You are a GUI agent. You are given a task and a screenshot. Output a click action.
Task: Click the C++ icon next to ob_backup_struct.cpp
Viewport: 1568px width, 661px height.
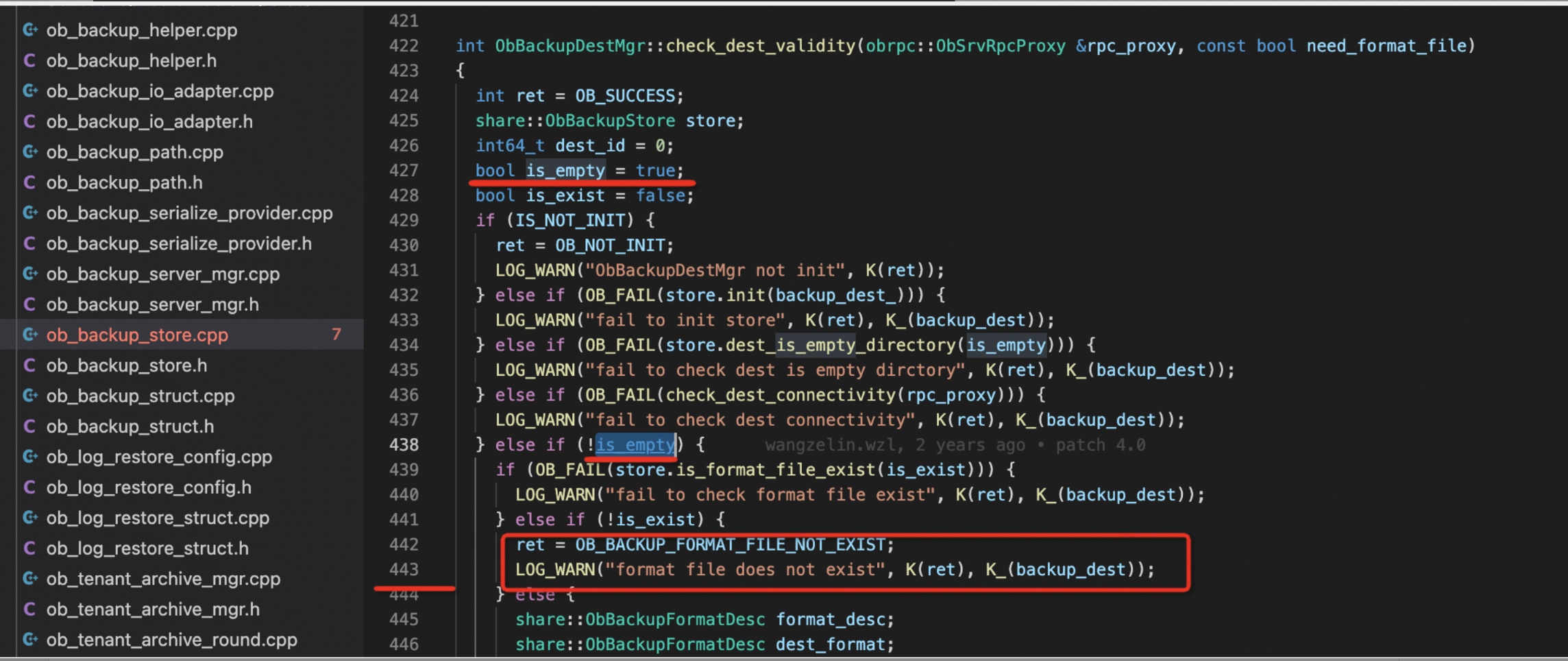point(30,396)
